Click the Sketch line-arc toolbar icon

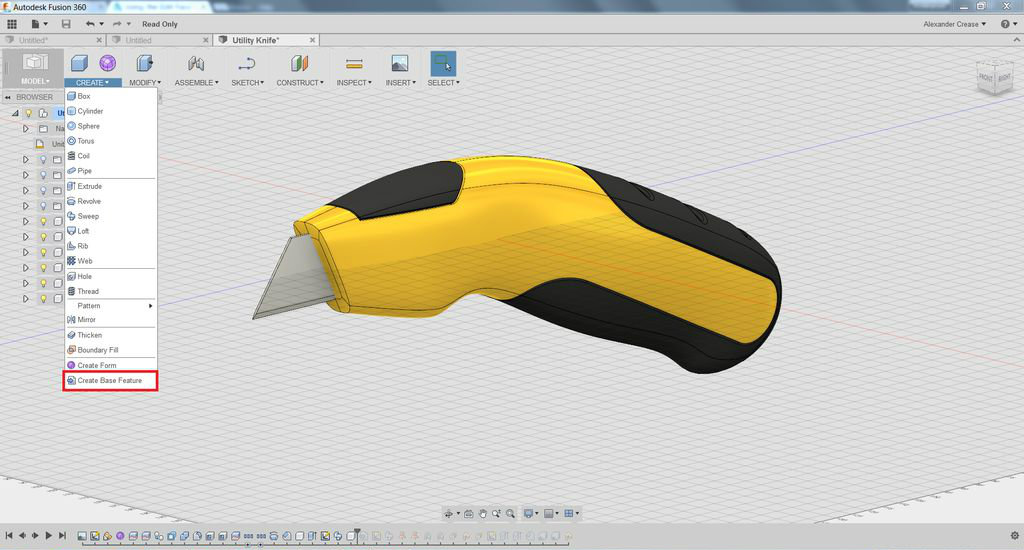247,63
